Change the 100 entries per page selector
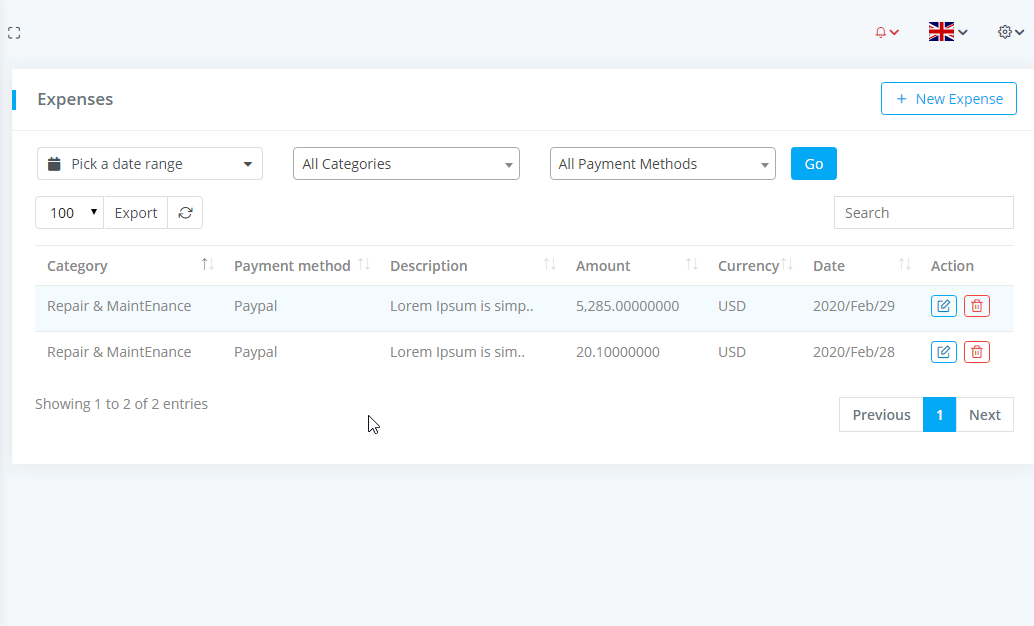 [x=69, y=213]
